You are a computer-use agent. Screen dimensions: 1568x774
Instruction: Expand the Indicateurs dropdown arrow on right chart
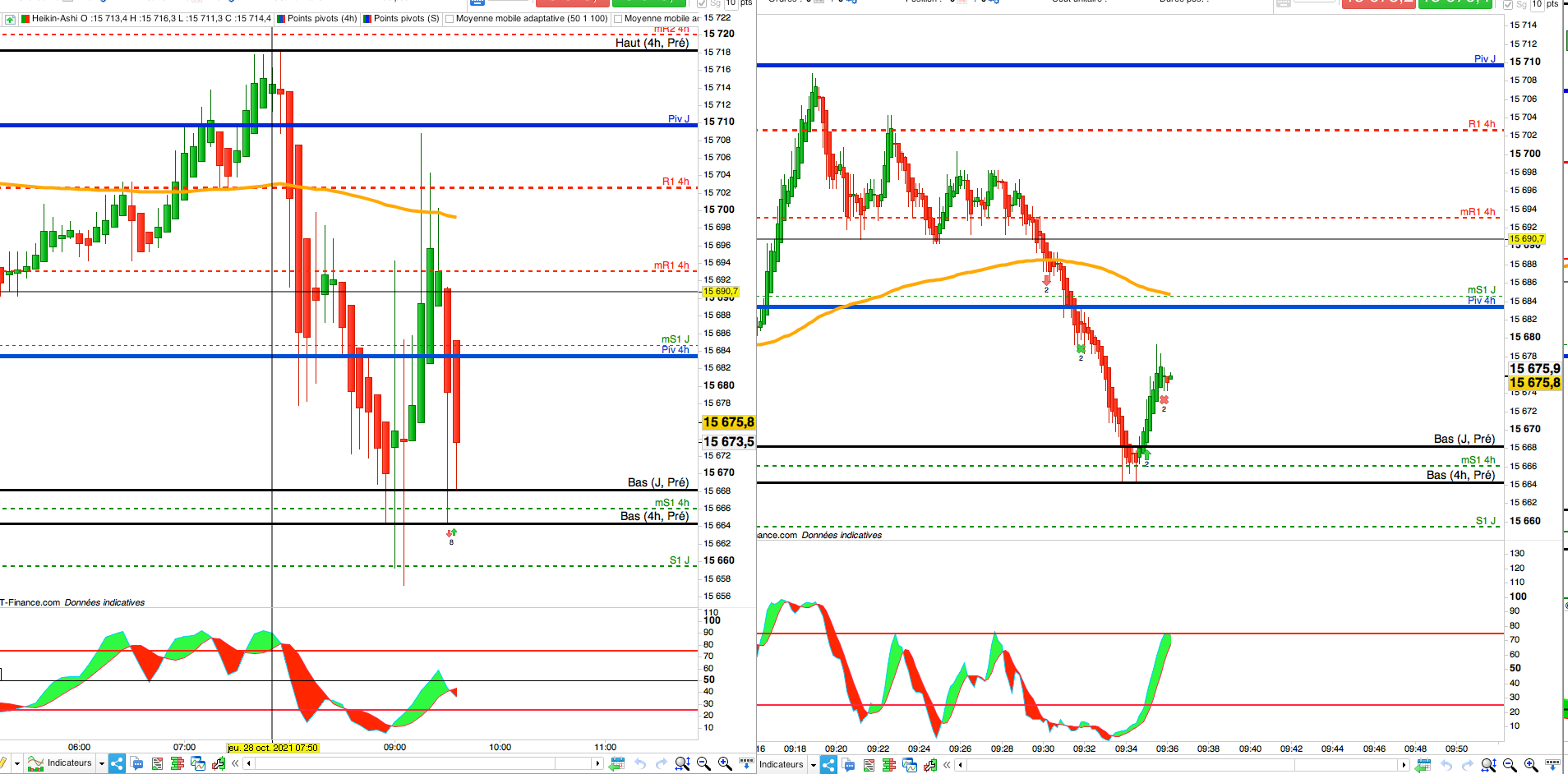[x=814, y=765]
